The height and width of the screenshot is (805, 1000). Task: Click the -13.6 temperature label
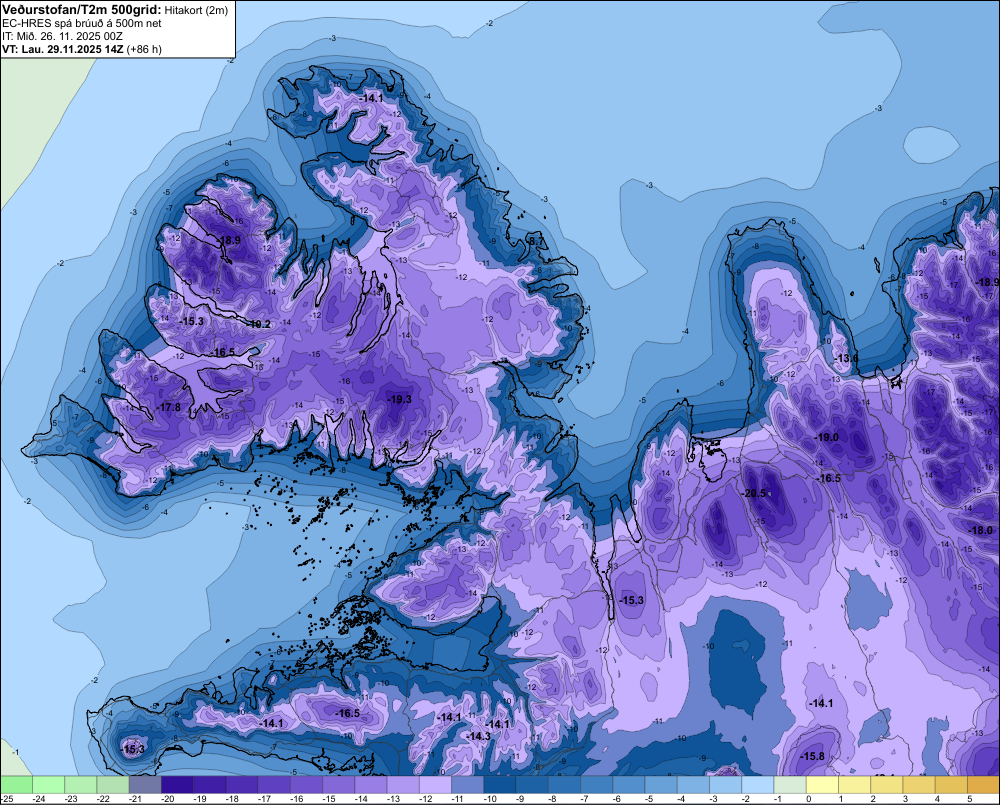pos(846,358)
